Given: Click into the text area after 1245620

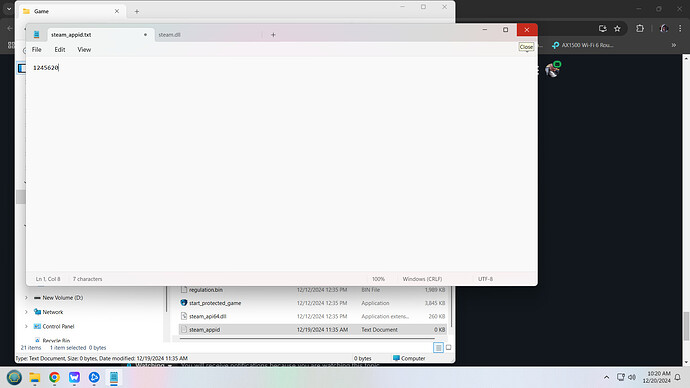Looking at the screenshot, I should click(59, 68).
